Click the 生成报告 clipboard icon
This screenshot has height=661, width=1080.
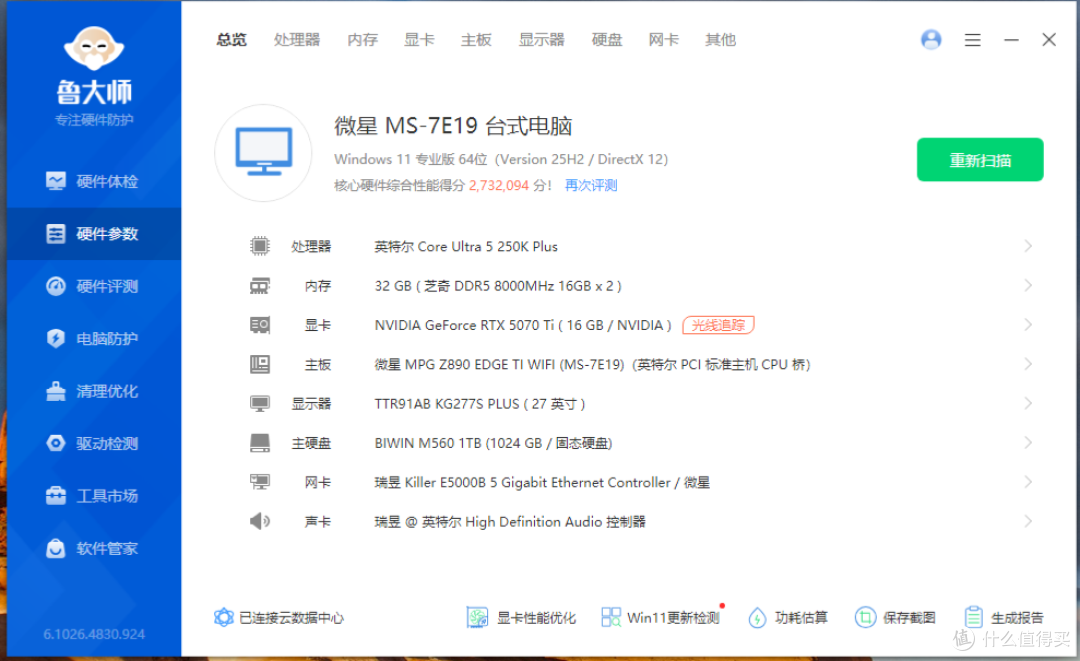point(973,617)
